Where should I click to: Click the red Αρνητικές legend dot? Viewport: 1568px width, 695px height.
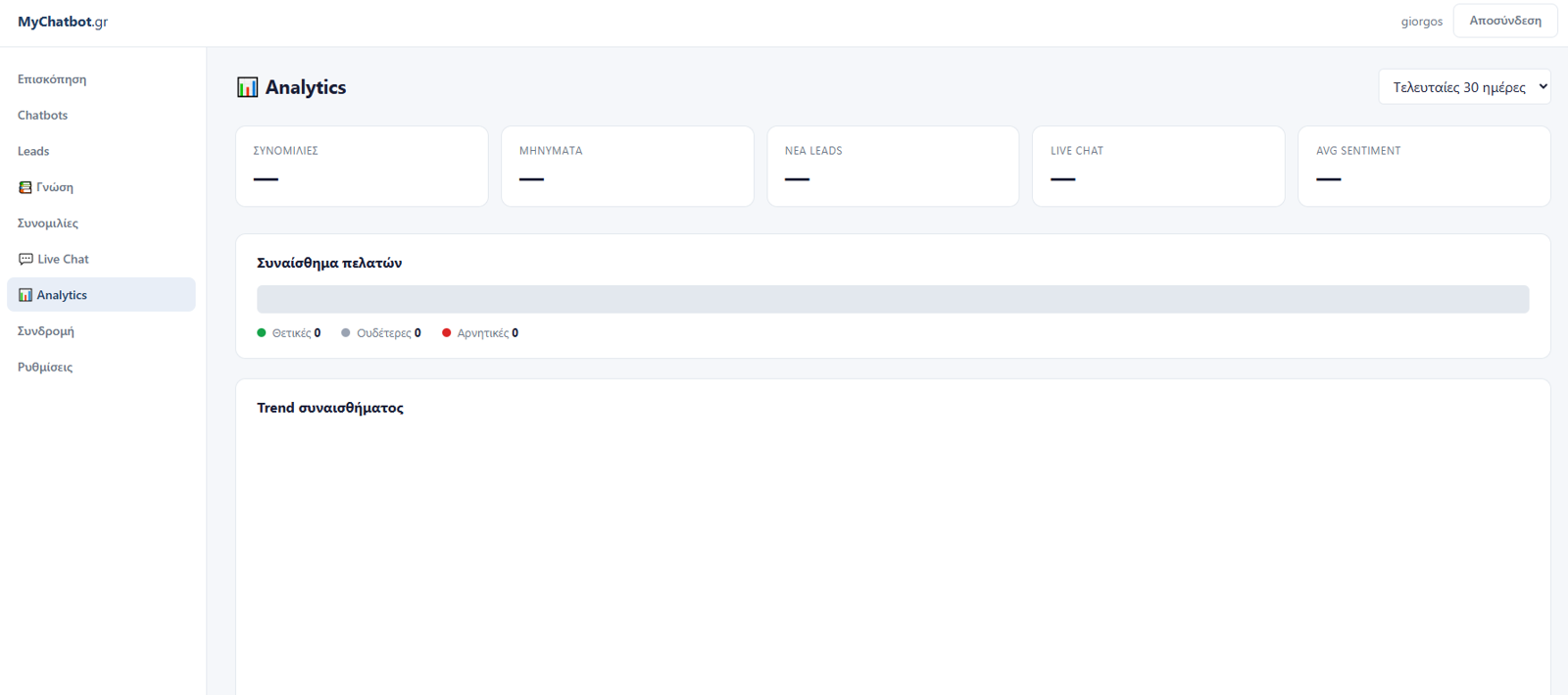point(447,332)
